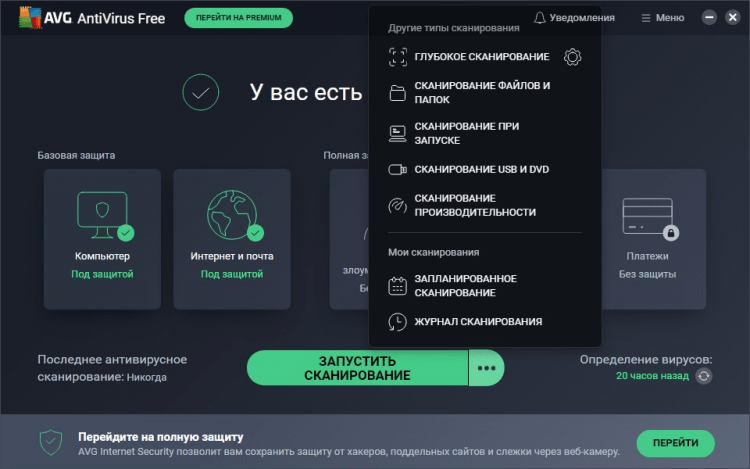750x469 pixels.
Task: Open deep scan settings gear icon
Action: click(x=572, y=57)
